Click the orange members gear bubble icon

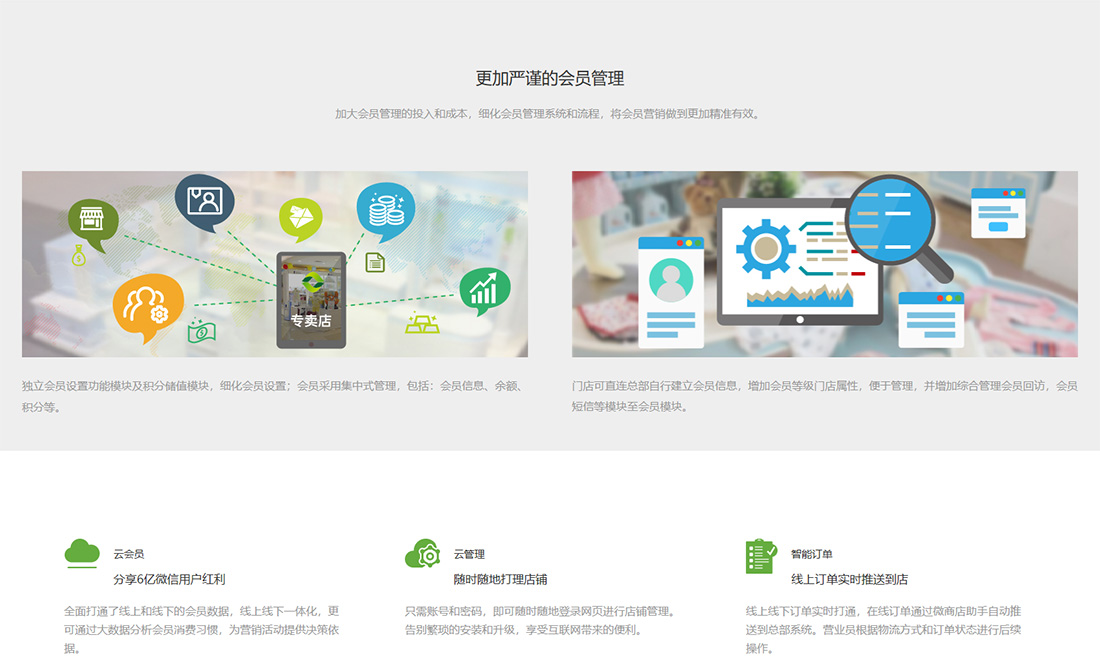(x=147, y=307)
